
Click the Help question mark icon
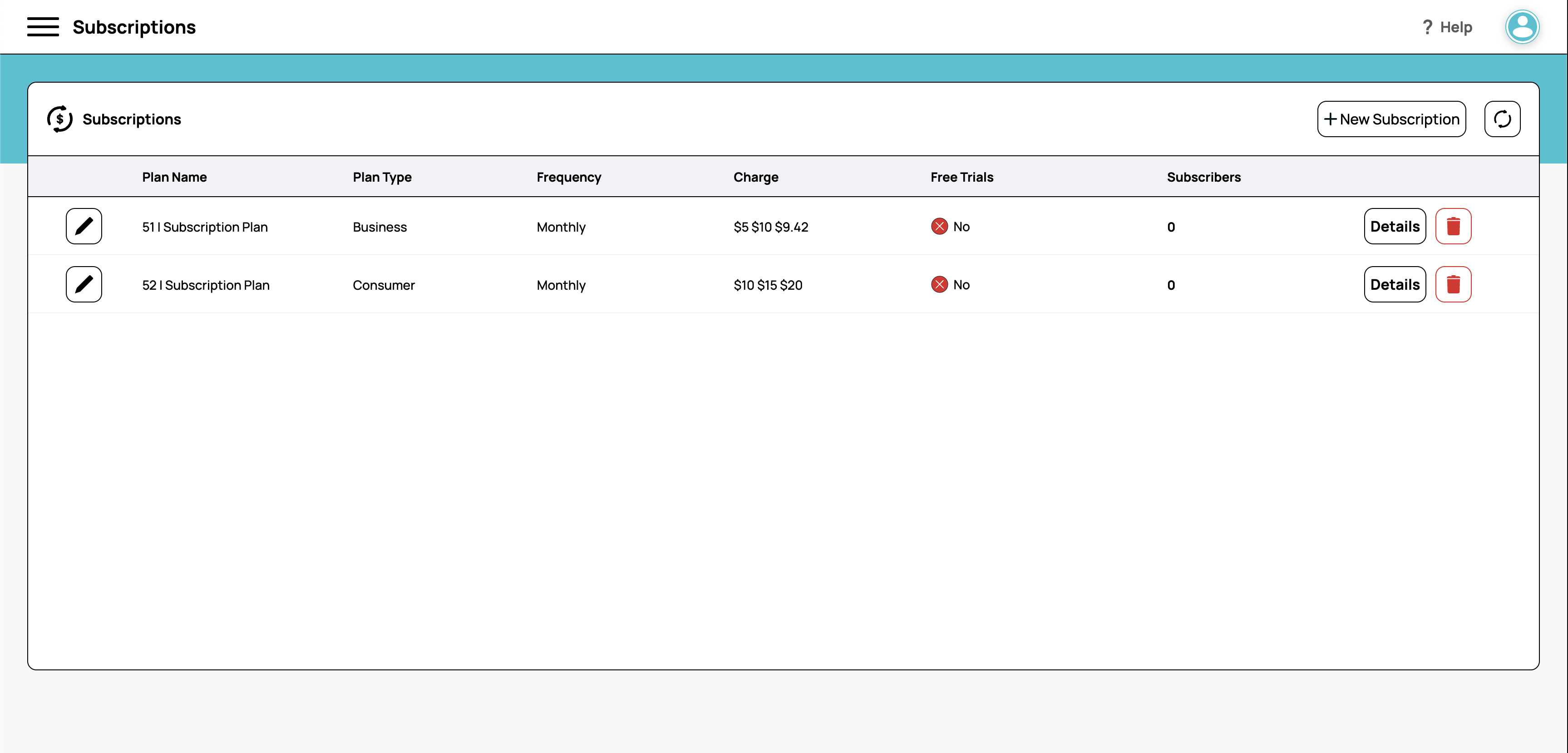[1427, 27]
